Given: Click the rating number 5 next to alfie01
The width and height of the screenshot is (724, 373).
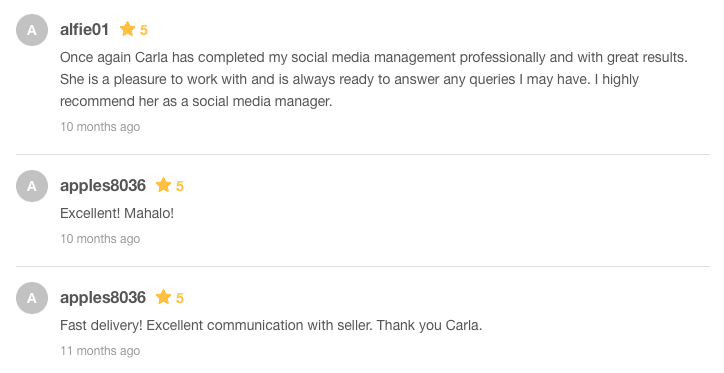Looking at the screenshot, I should coord(144,30).
